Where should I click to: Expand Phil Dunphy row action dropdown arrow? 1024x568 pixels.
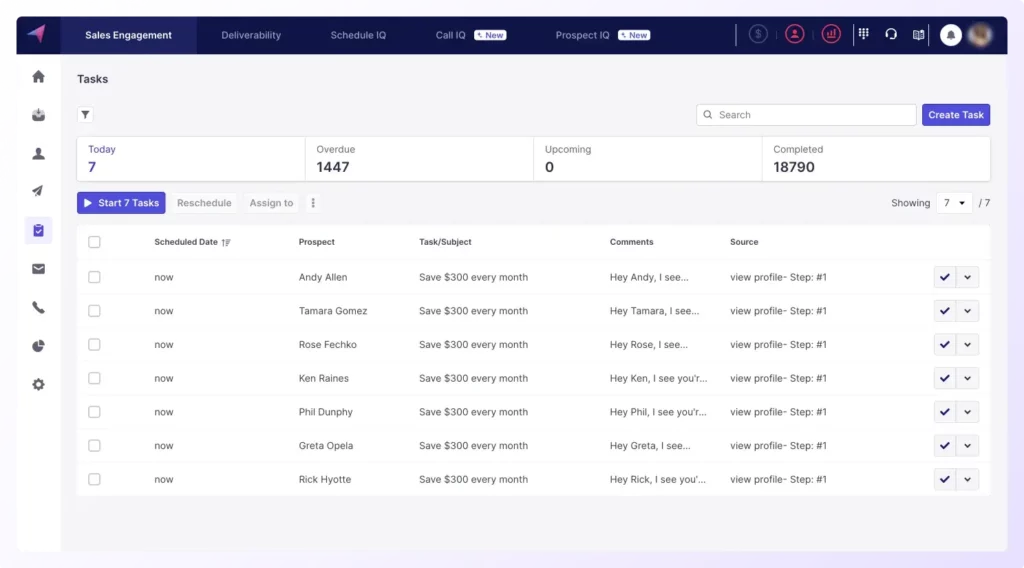[967, 412]
